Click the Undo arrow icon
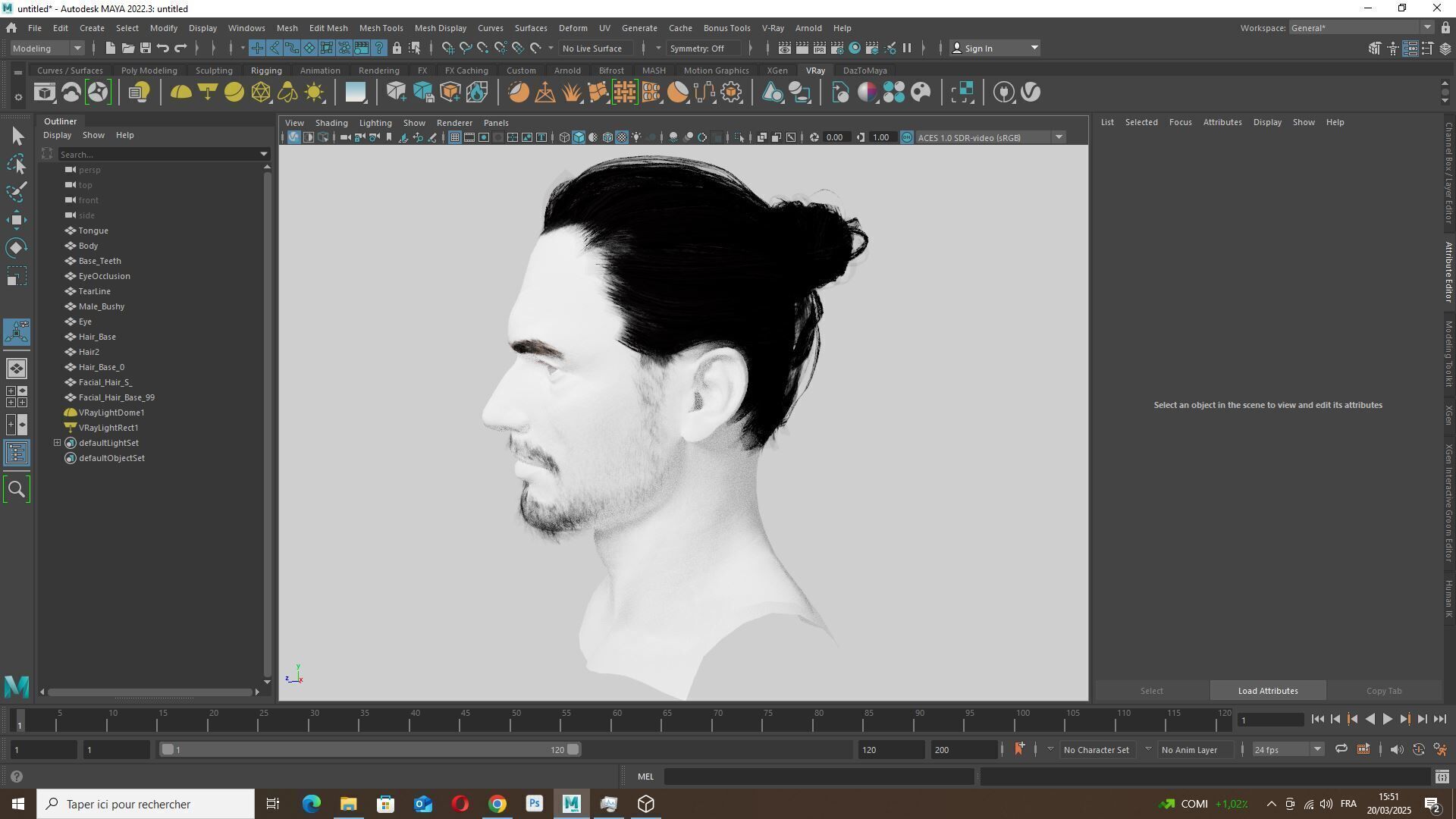The image size is (1456, 819). 162,49
